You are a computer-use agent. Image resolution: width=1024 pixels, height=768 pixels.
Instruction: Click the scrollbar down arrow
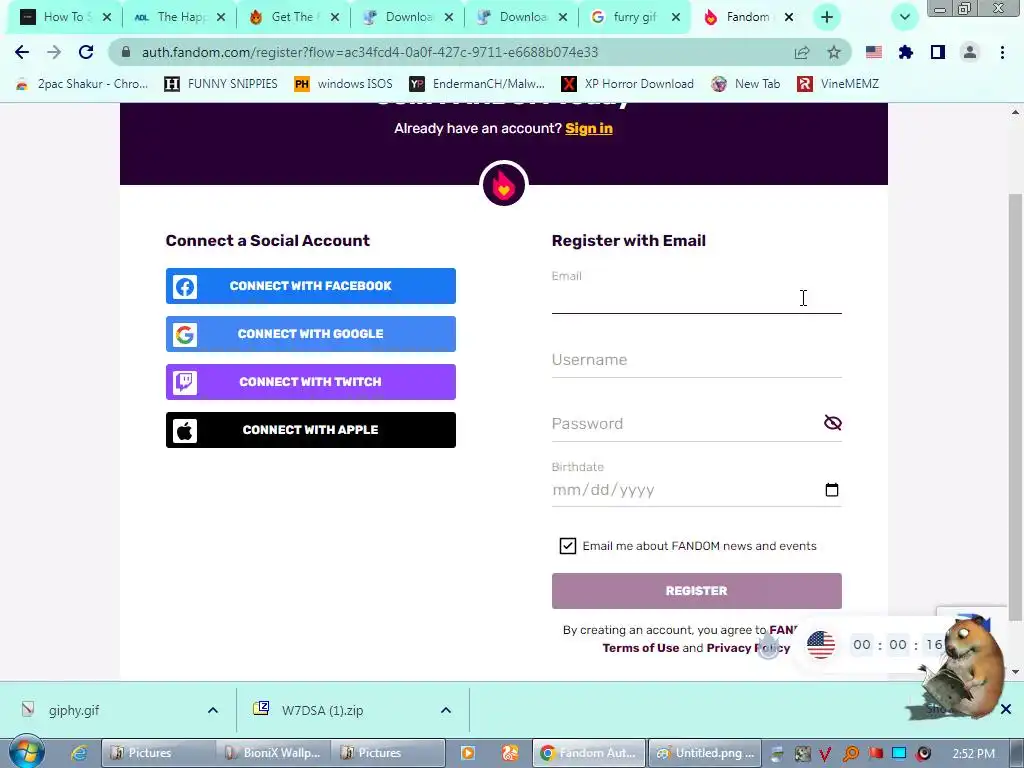point(1016,671)
